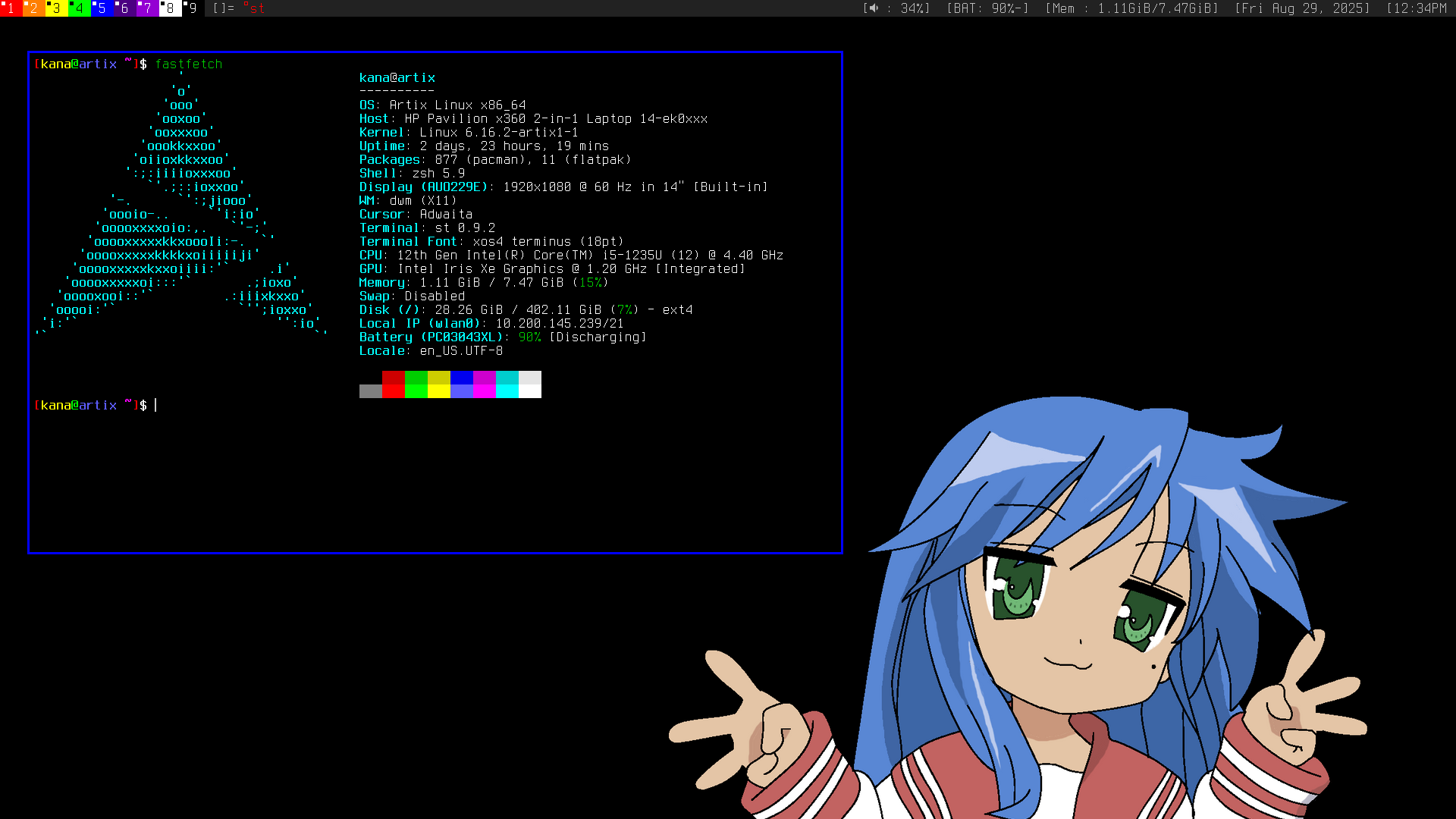The width and height of the screenshot is (1456, 819).
Task: Switch to dwm workspace tag 3
Action: (x=57, y=8)
